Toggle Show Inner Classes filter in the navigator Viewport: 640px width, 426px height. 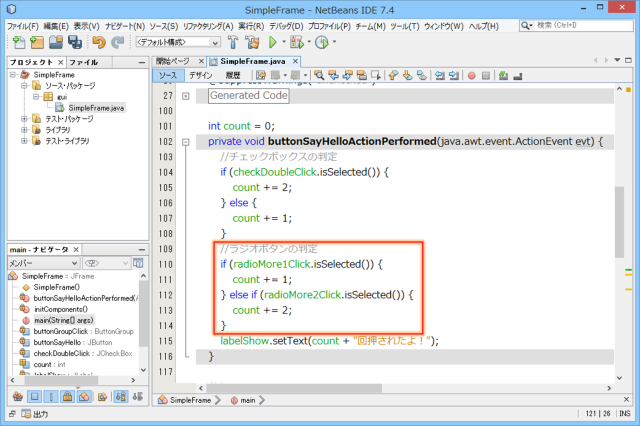(x=84, y=396)
